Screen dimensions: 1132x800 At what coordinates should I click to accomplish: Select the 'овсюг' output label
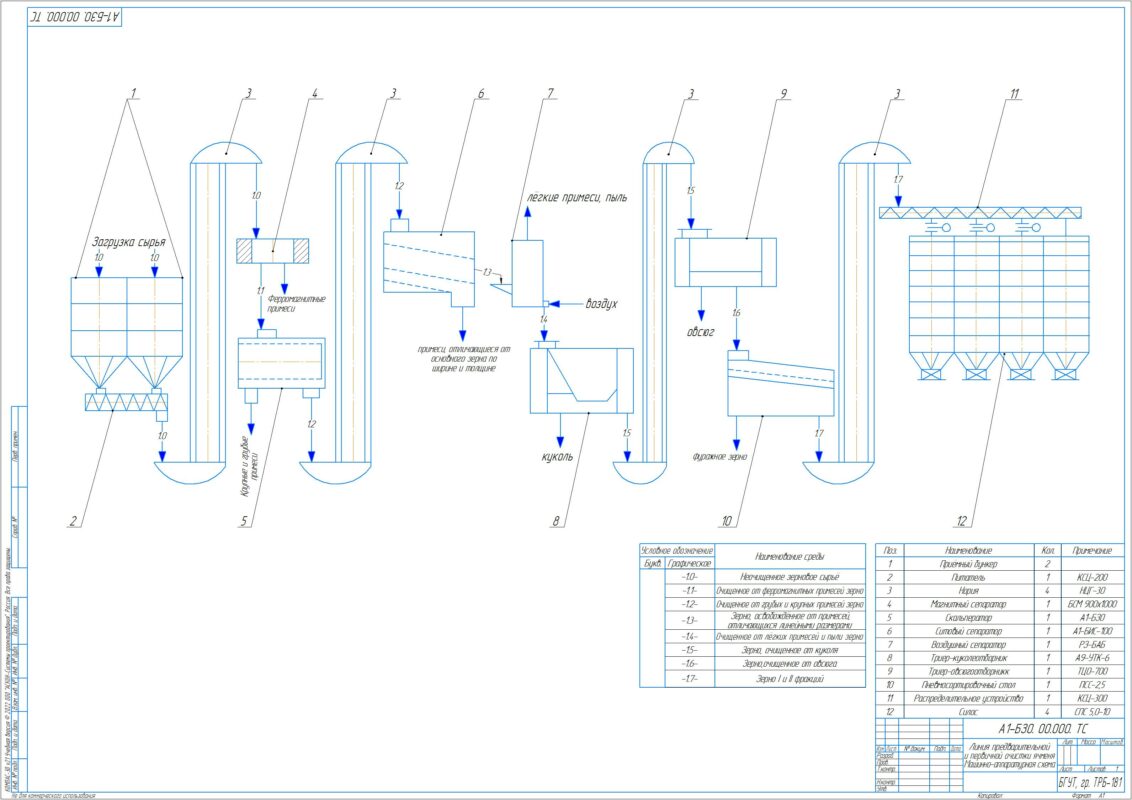700,332
